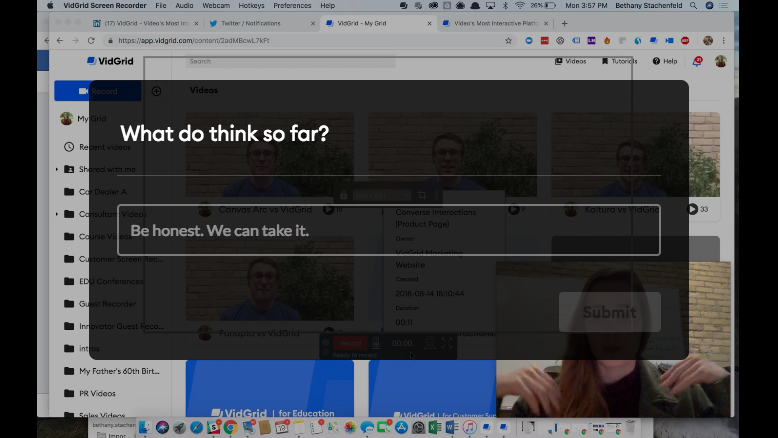Expand the Shared with me folder

57,169
